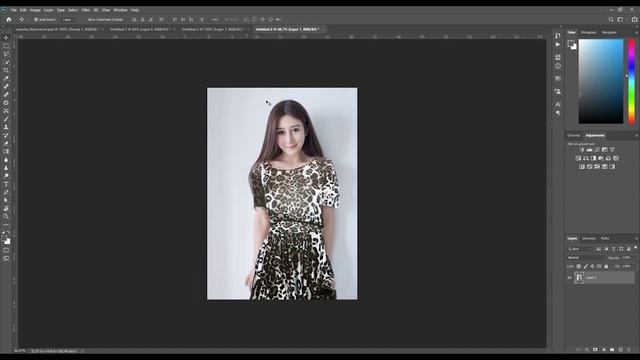The width and height of the screenshot is (640, 360).
Task: Toggle lock position
Action: coord(592,267)
